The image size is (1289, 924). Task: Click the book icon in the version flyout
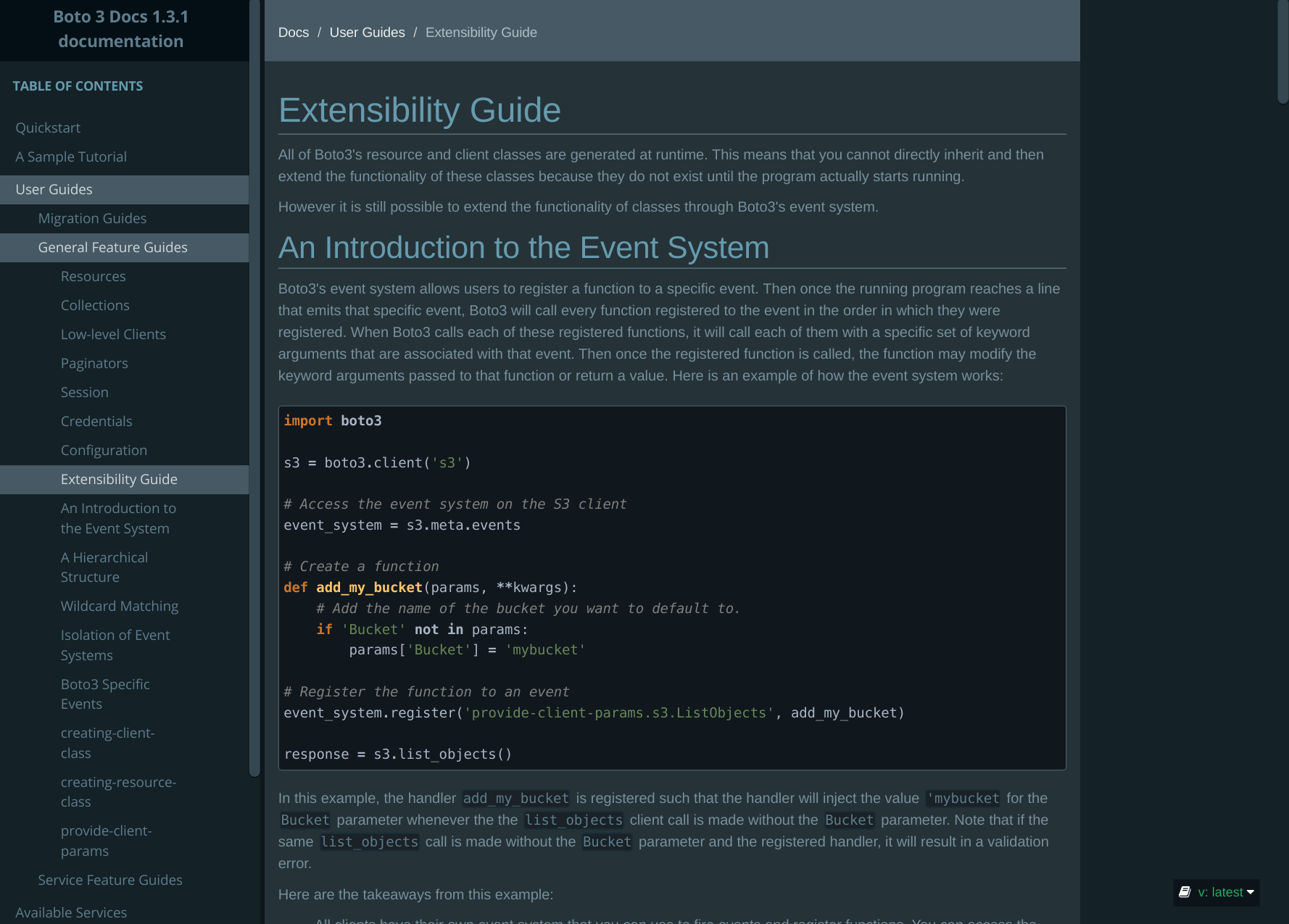1186,892
